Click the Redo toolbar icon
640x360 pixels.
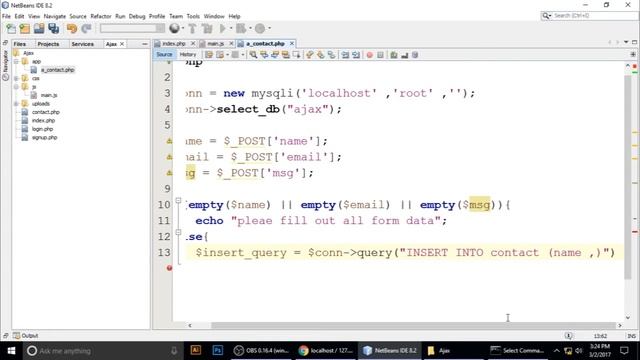click(86, 29)
